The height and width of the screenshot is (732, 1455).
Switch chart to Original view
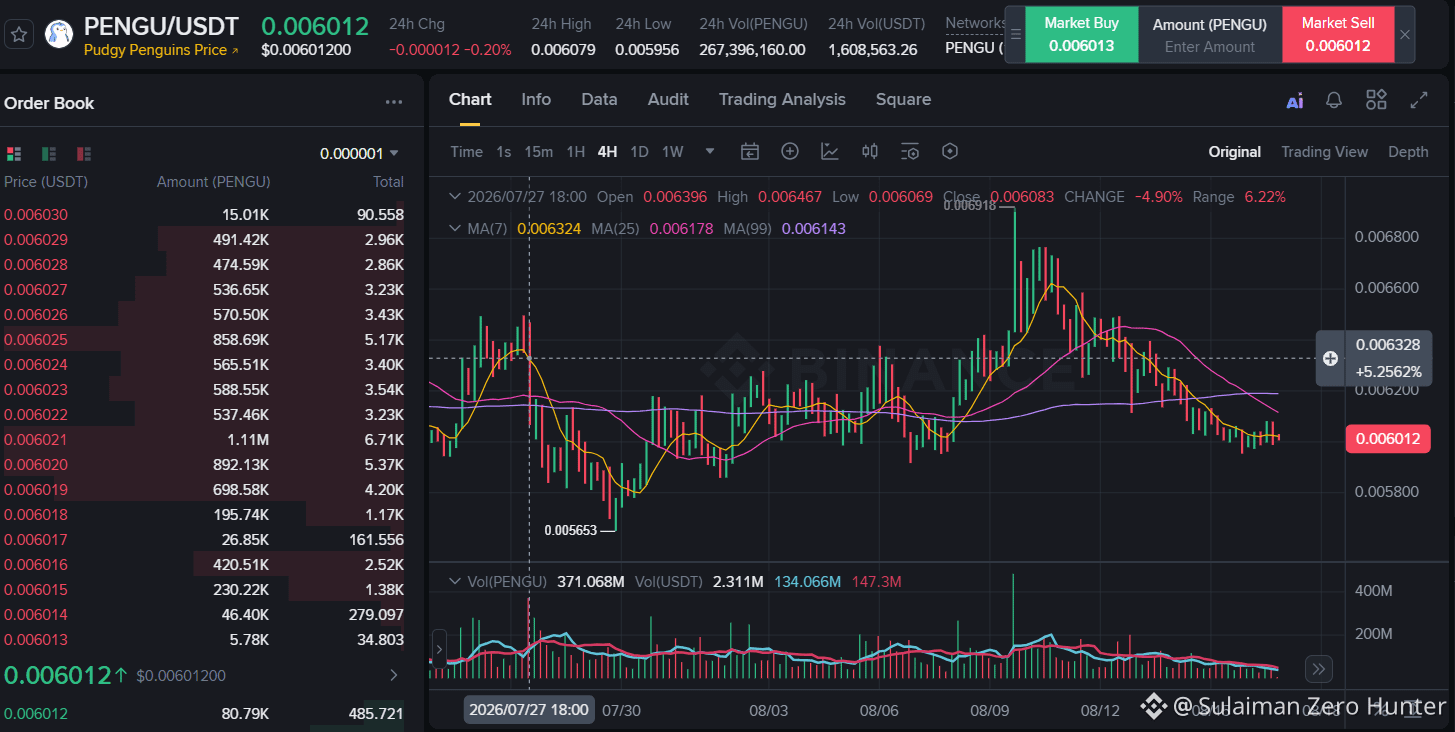tap(1235, 152)
